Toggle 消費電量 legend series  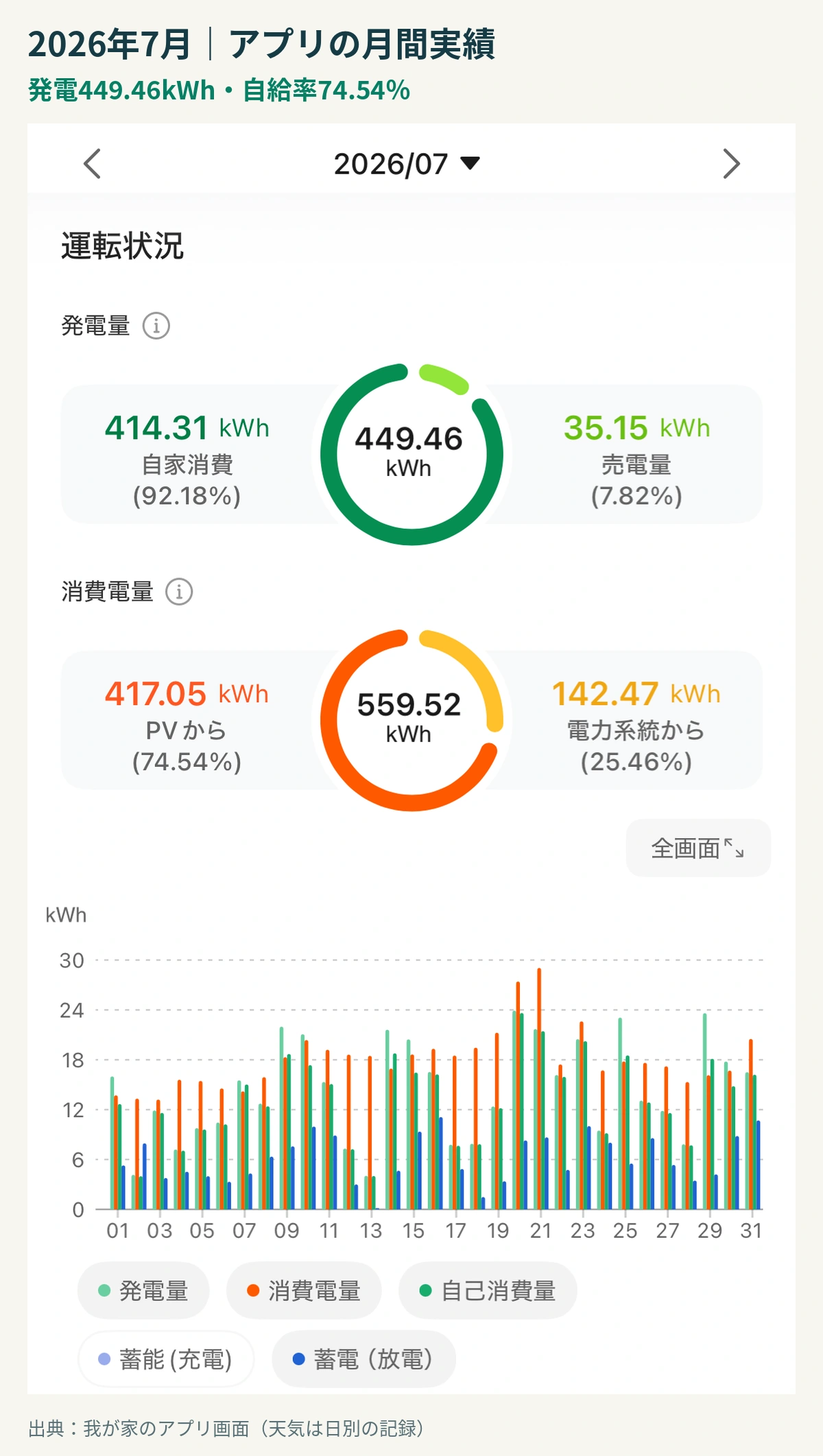click(304, 1291)
